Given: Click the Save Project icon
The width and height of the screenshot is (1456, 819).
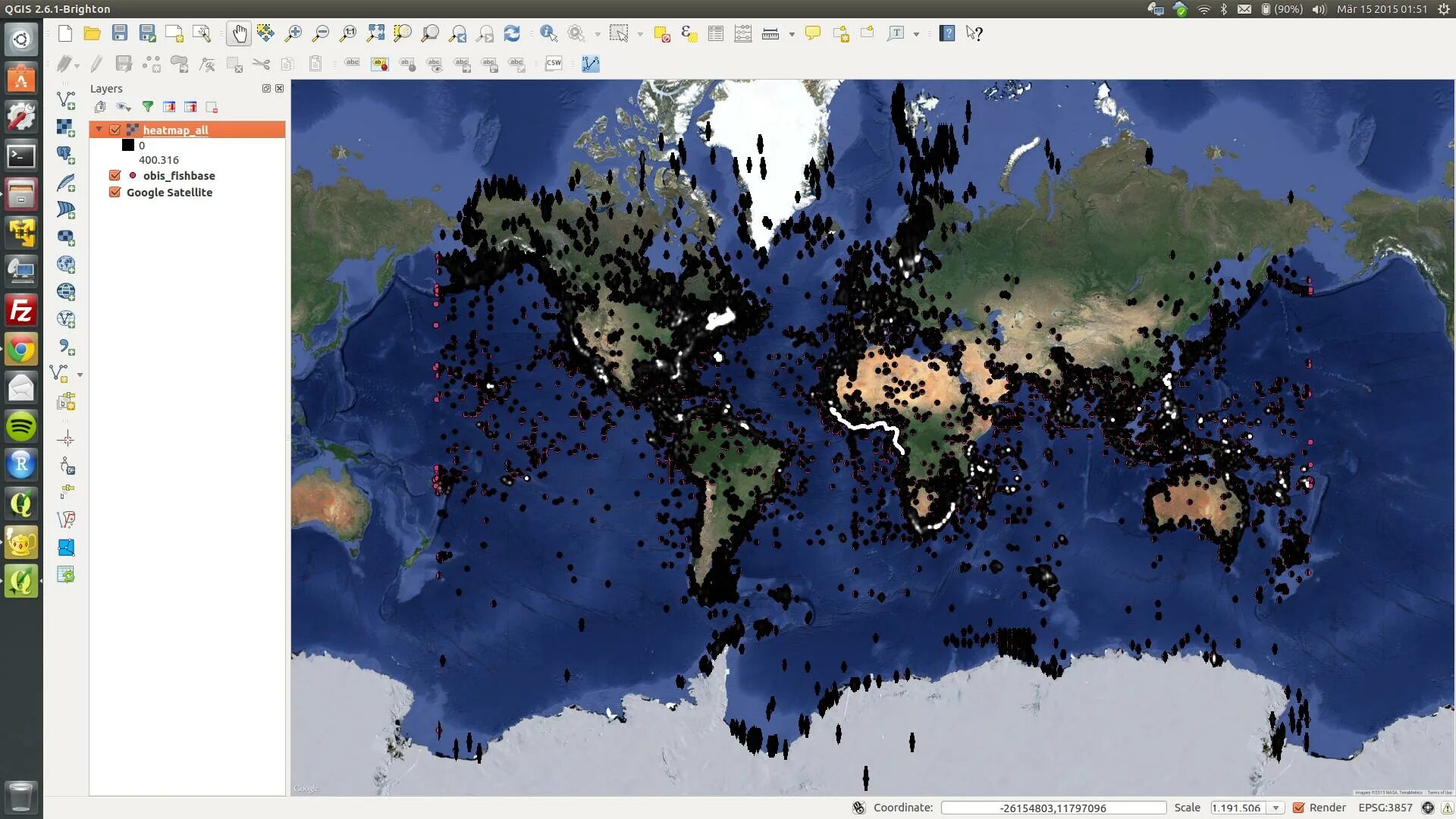Looking at the screenshot, I should [x=120, y=33].
